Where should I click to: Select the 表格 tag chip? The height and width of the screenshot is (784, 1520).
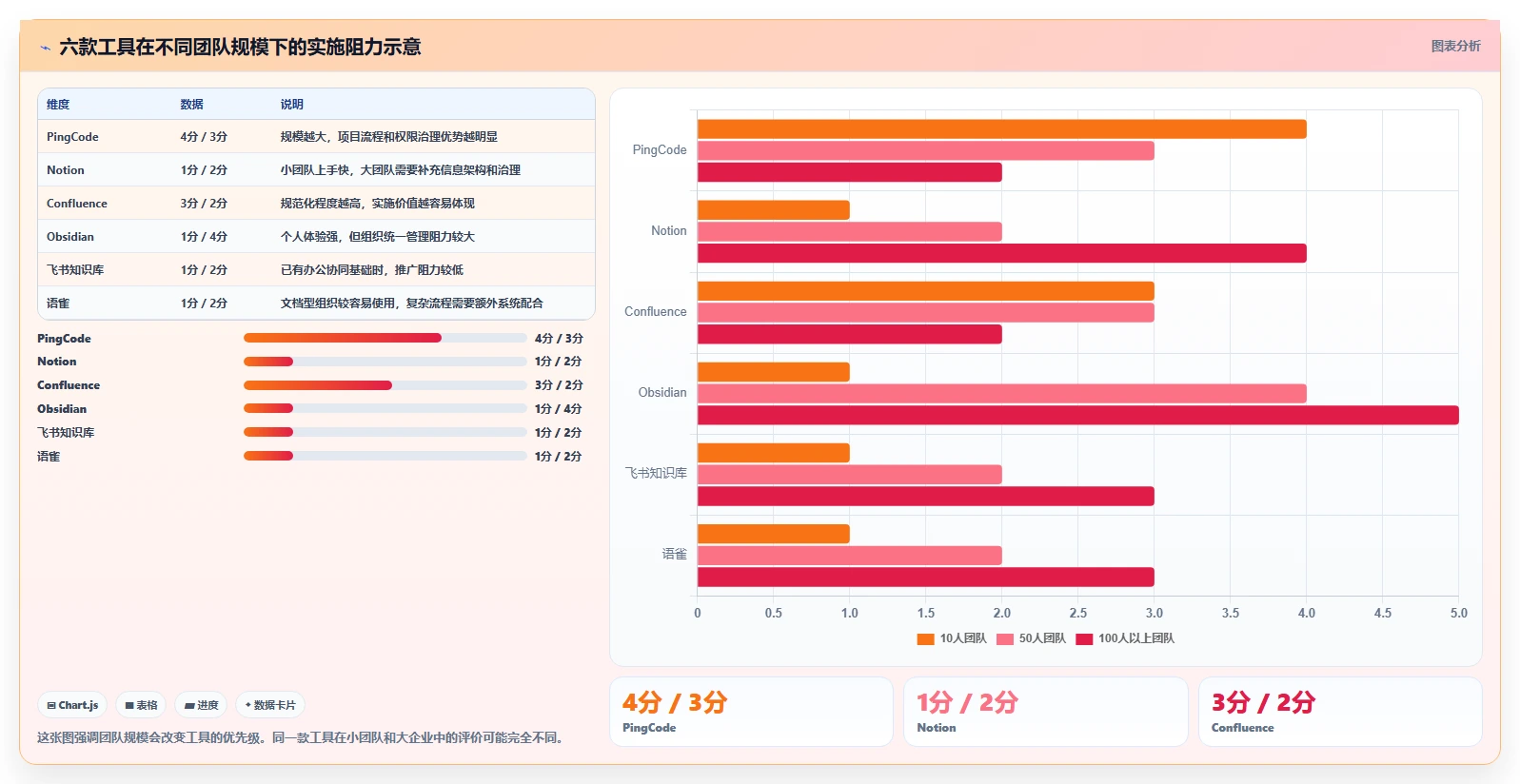pyautogui.click(x=141, y=705)
